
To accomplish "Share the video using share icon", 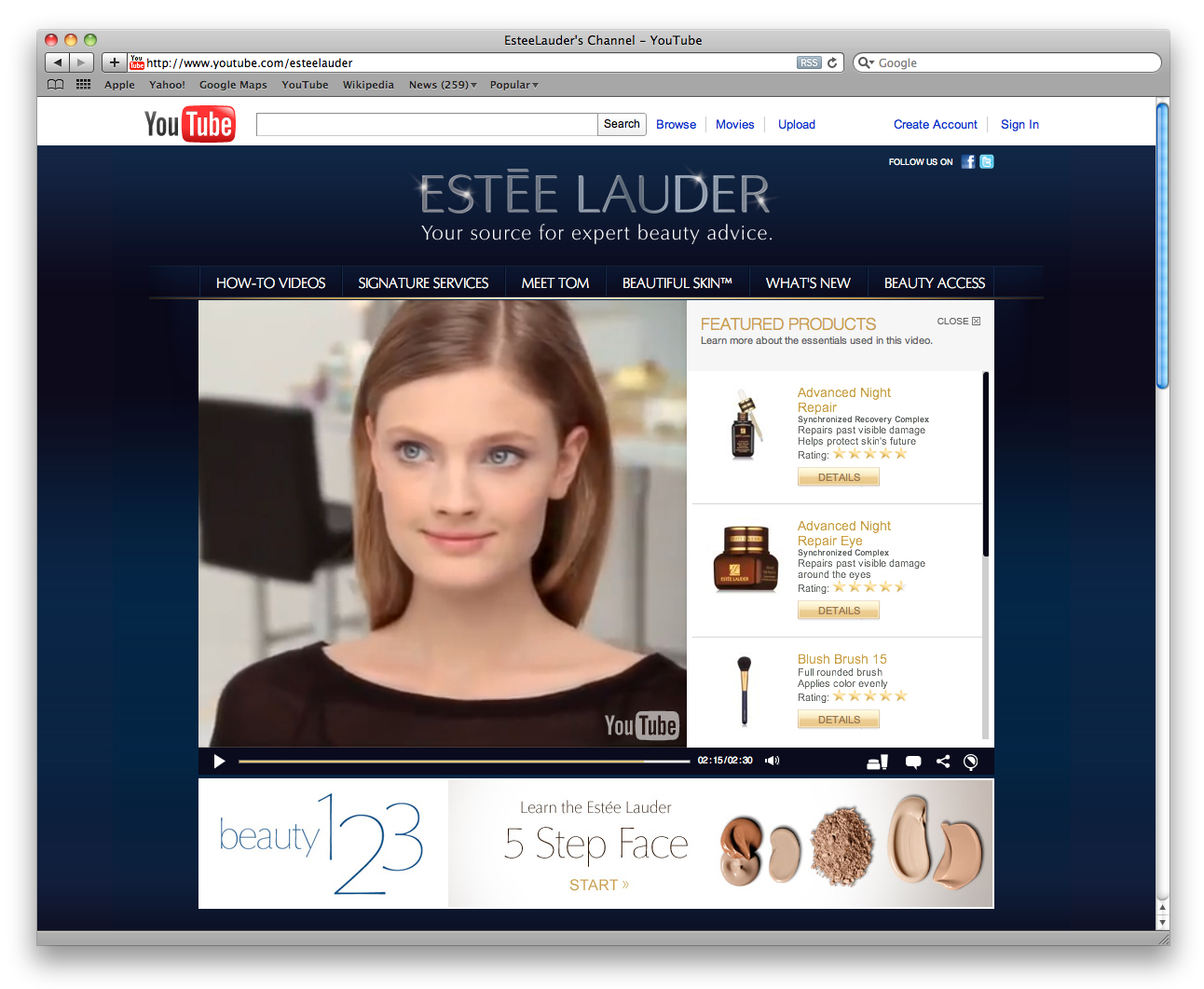I will coord(943,761).
